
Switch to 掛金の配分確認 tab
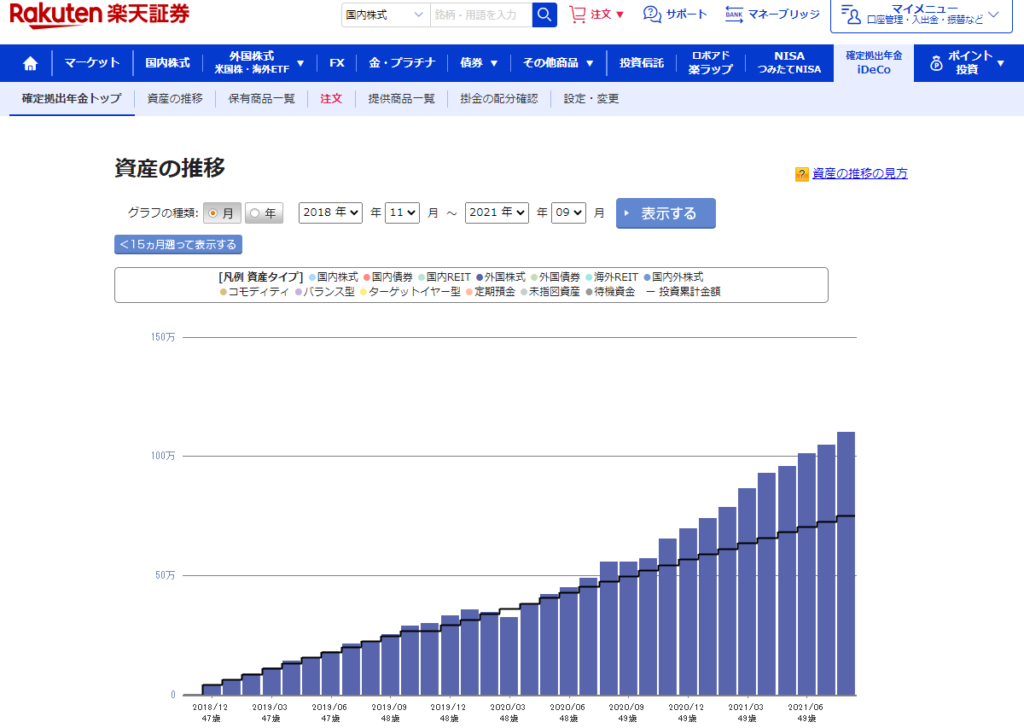click(x=499, y=99)
